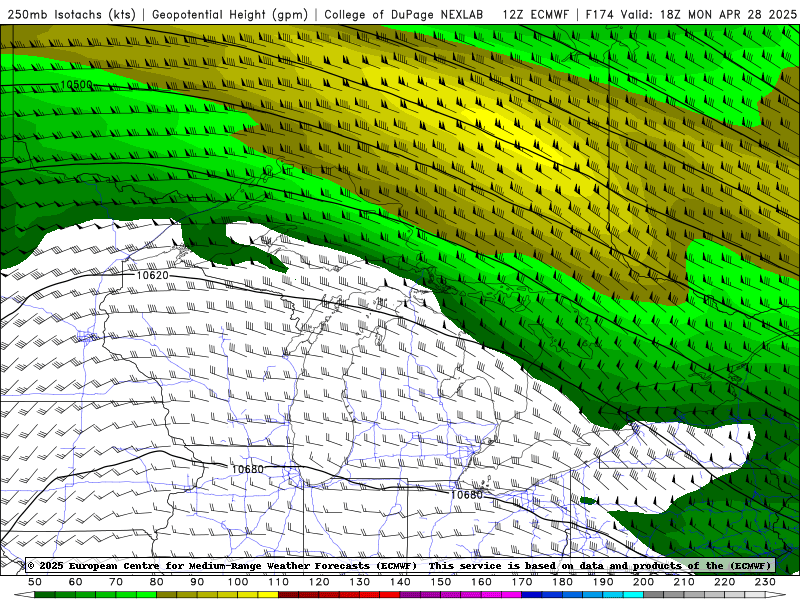Click the 140 value on the isotach scale
This screenshot has width=800, height=600.
point(400,582)
